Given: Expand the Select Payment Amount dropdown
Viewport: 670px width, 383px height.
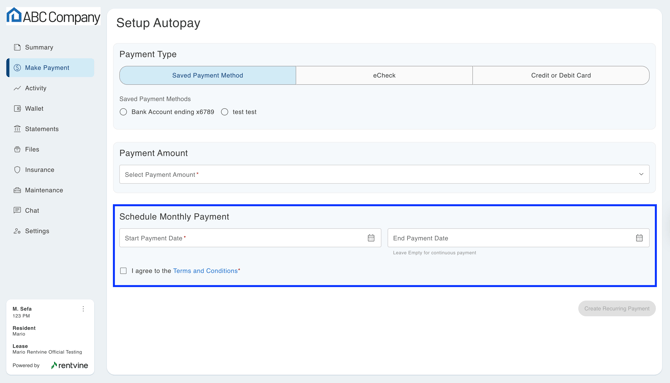Looking at the screenshot, I should pos(384,174).
